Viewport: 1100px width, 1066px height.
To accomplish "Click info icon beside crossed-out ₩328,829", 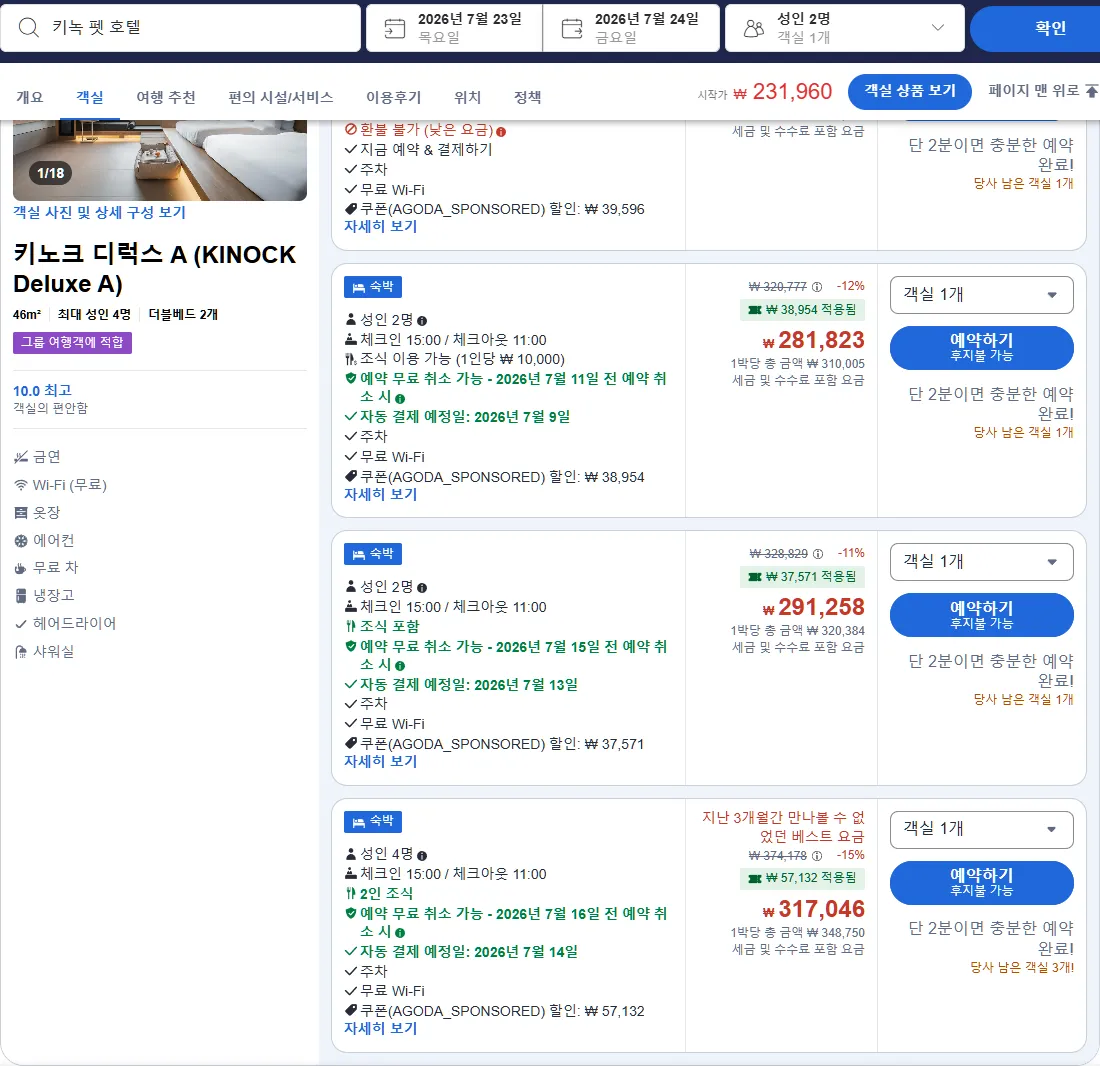I will [818, 554].
